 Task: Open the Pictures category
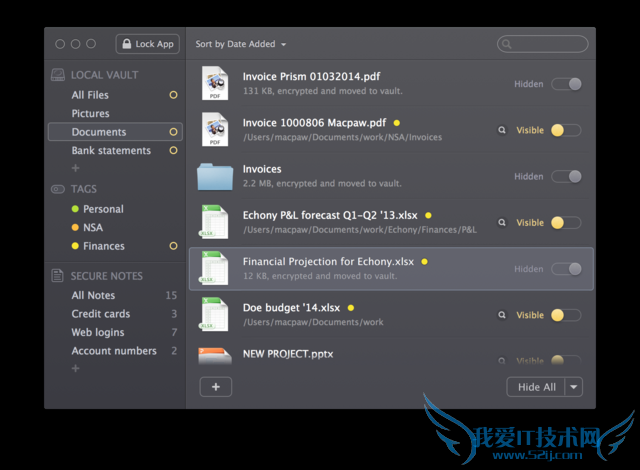point(91,113)
